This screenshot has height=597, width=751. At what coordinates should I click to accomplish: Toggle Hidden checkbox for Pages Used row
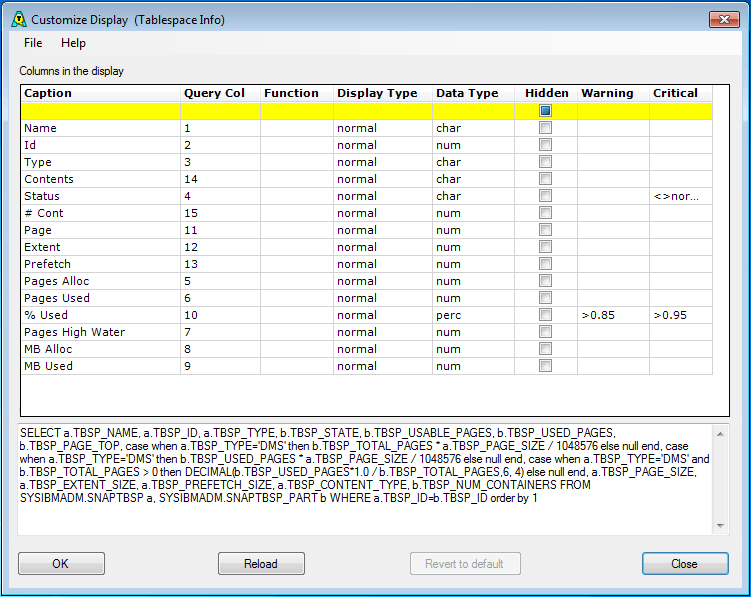pyautogui.click(x=545, y=298)
